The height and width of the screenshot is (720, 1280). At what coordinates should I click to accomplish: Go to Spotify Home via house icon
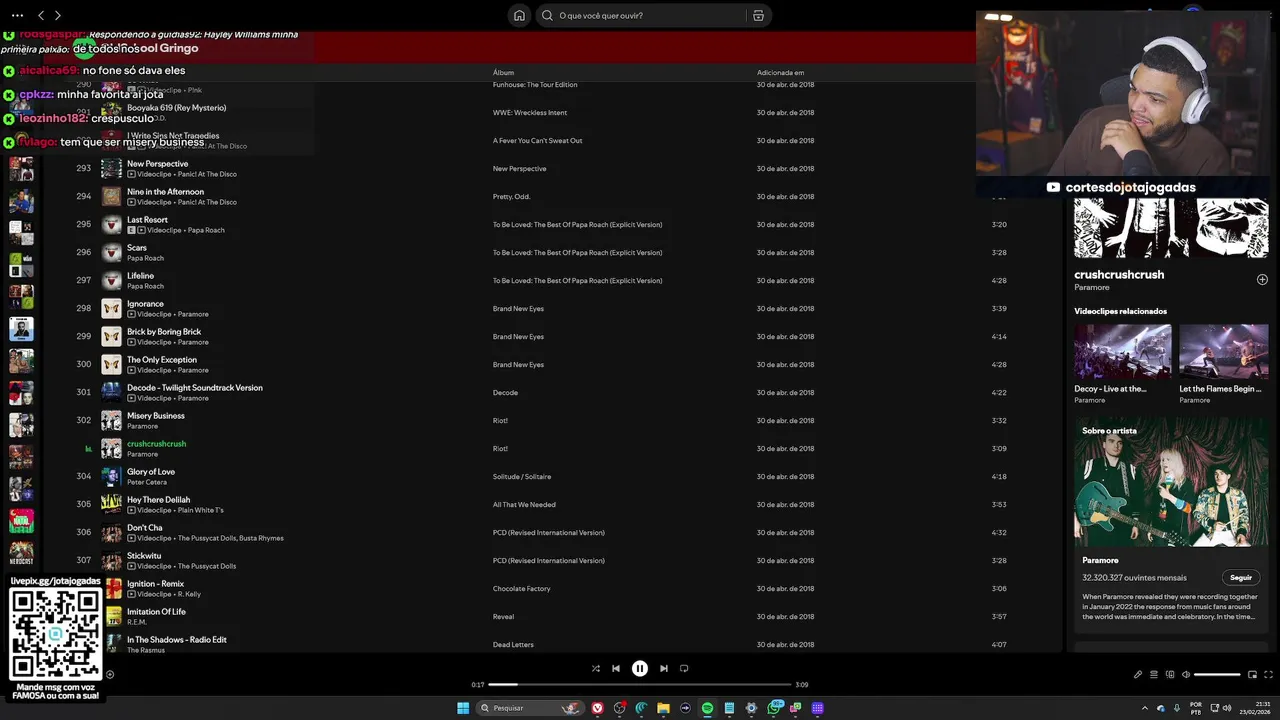click(519, 15)
